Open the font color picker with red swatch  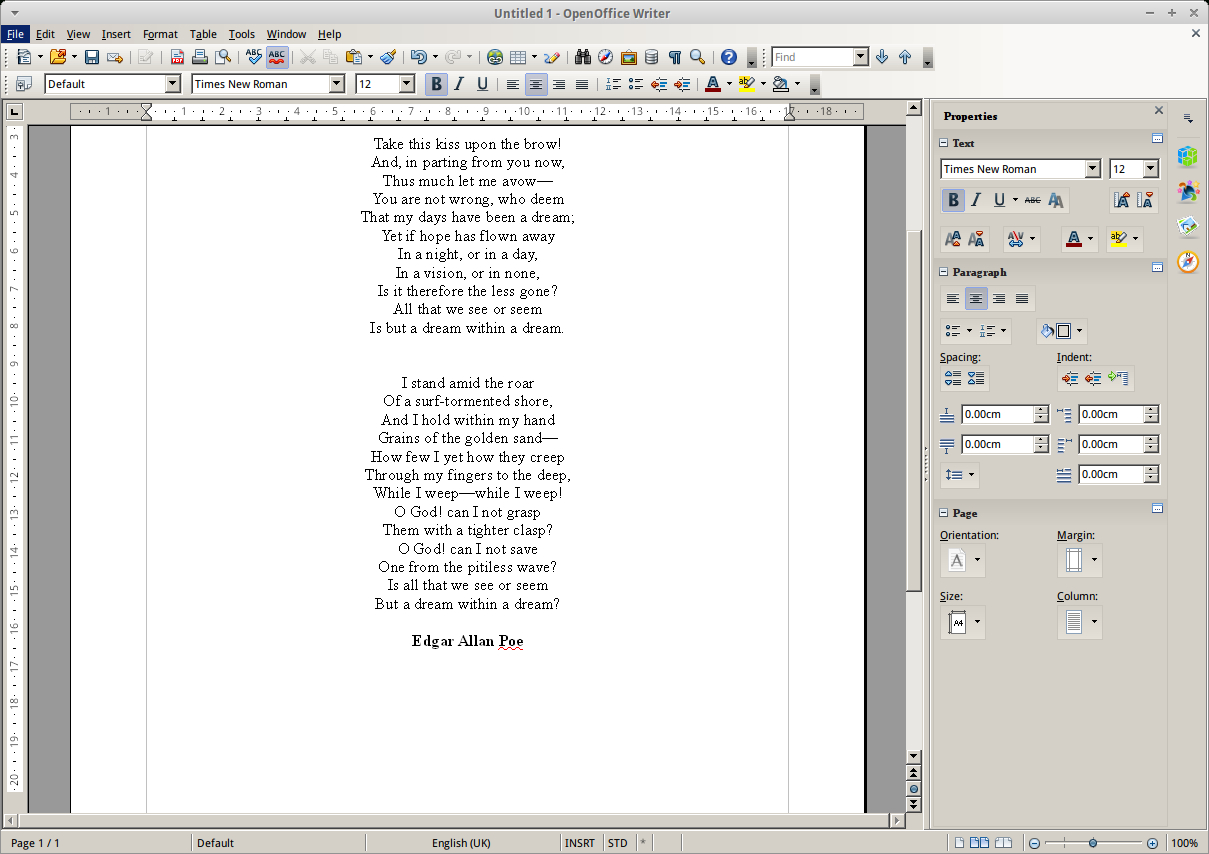(714, 84)
